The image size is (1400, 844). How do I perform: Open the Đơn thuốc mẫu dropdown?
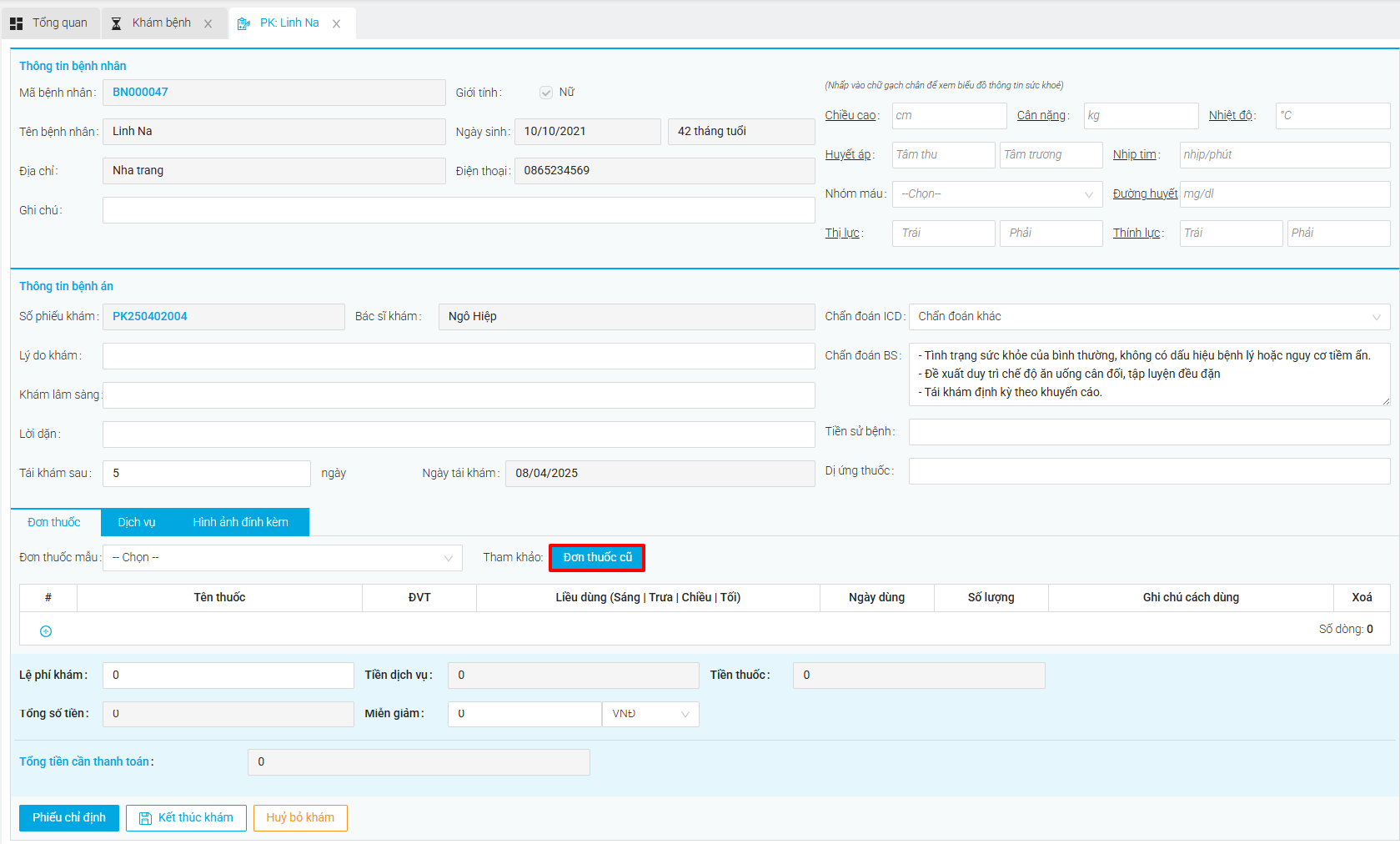point(283,558)
